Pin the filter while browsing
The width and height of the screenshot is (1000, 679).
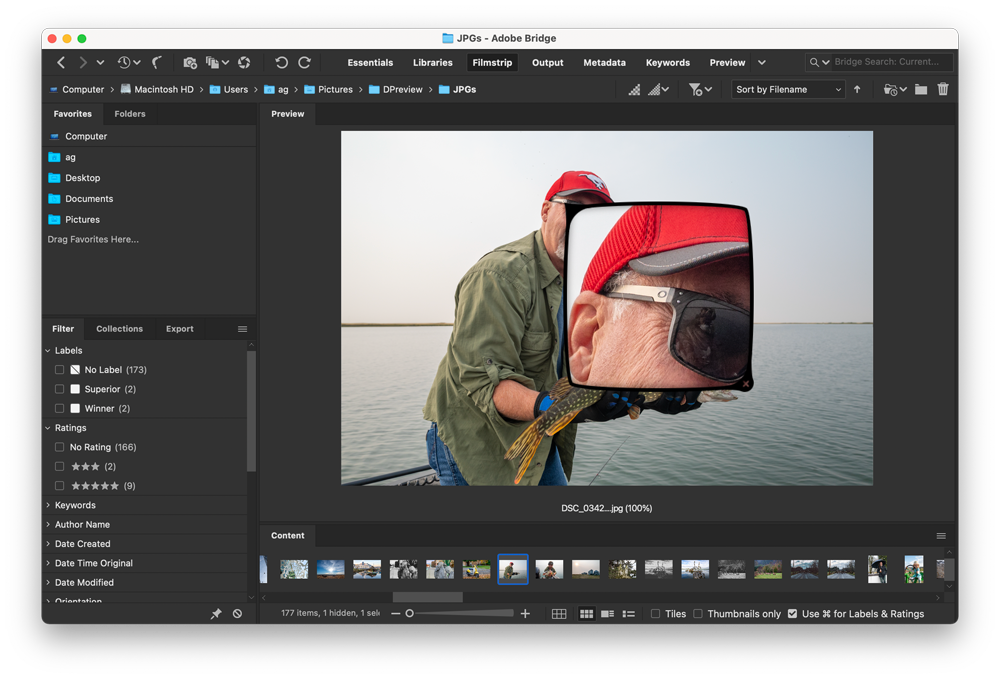pyautogui.click(x=216, y=613)
